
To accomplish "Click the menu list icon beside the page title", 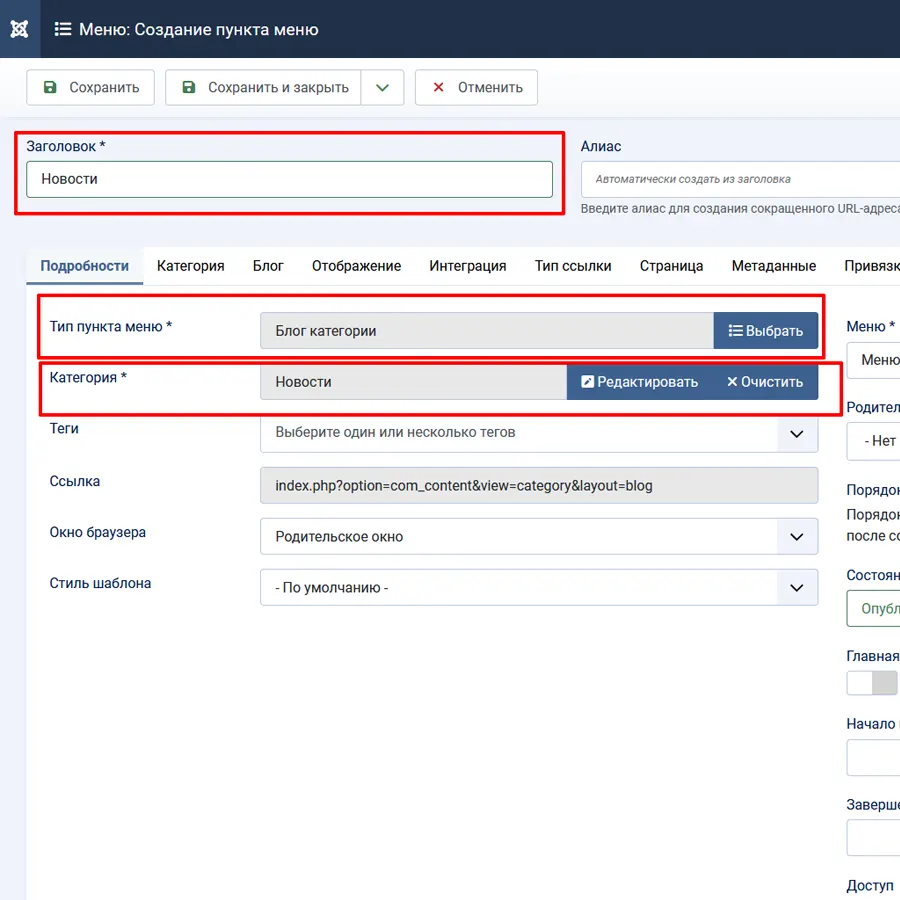I will [63, 29].
